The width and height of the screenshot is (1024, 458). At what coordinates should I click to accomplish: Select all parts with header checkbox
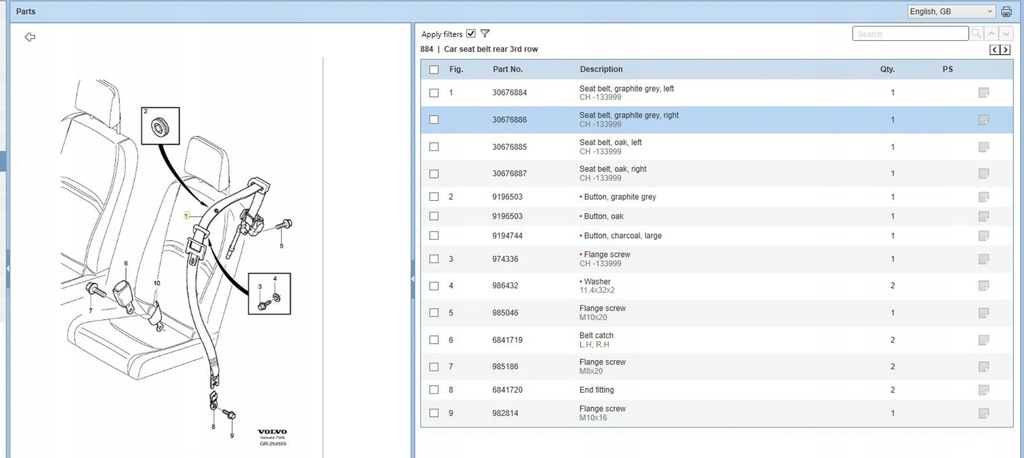click(x=434, y=69)
